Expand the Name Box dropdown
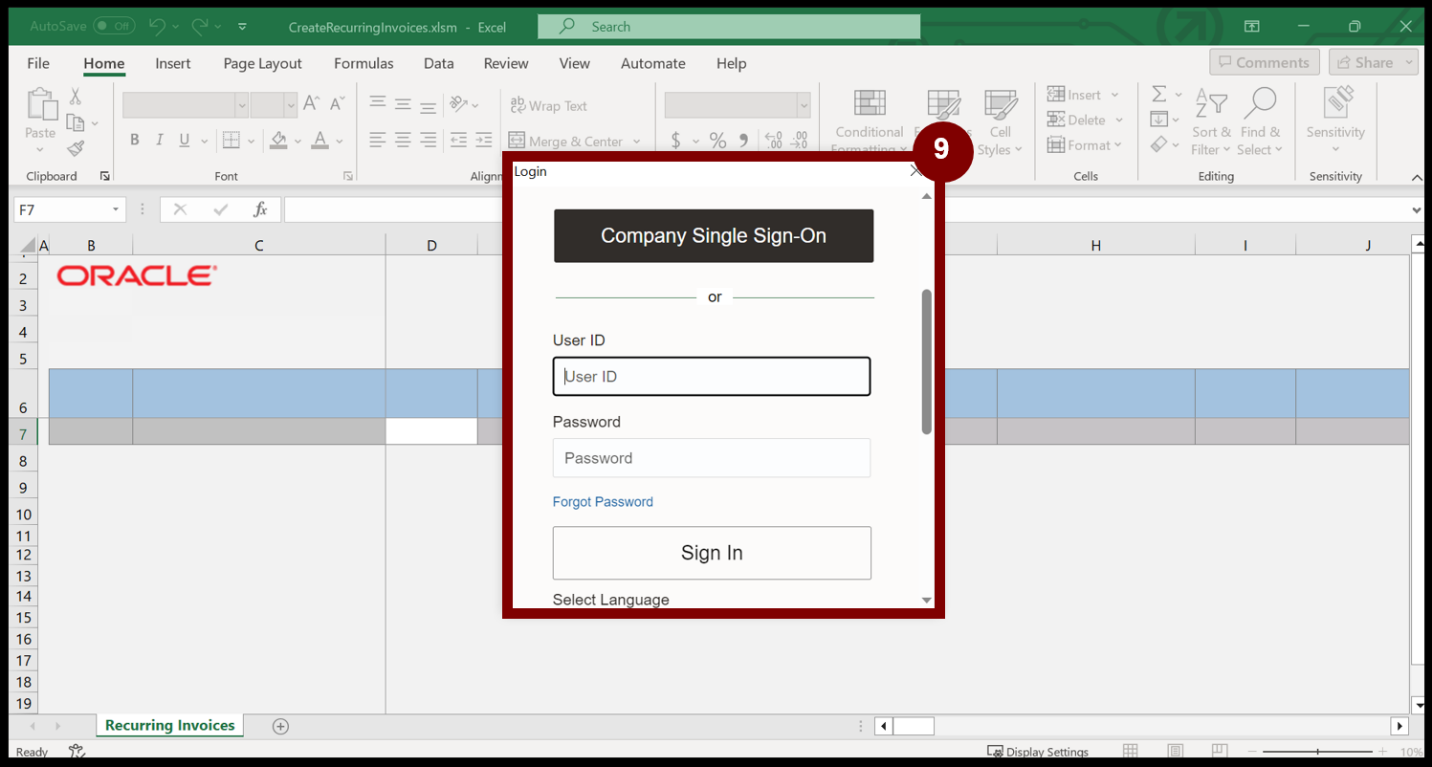Screen dimensions: 1432x767 pos(116,209)
